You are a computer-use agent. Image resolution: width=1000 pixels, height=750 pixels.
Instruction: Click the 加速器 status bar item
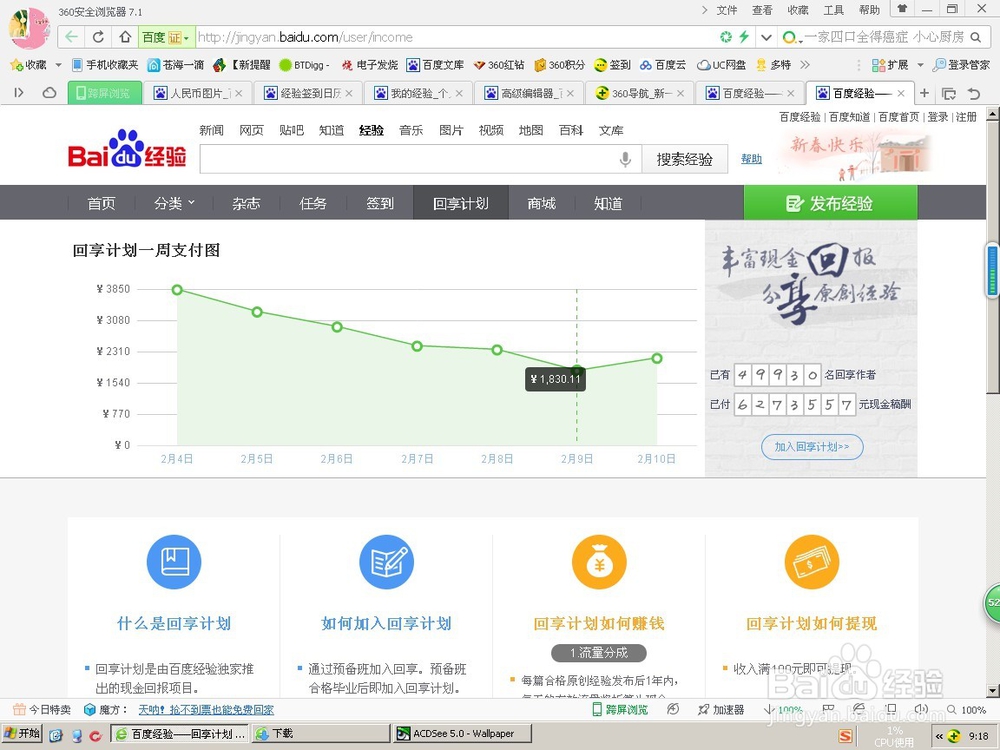tap(721, 710)
